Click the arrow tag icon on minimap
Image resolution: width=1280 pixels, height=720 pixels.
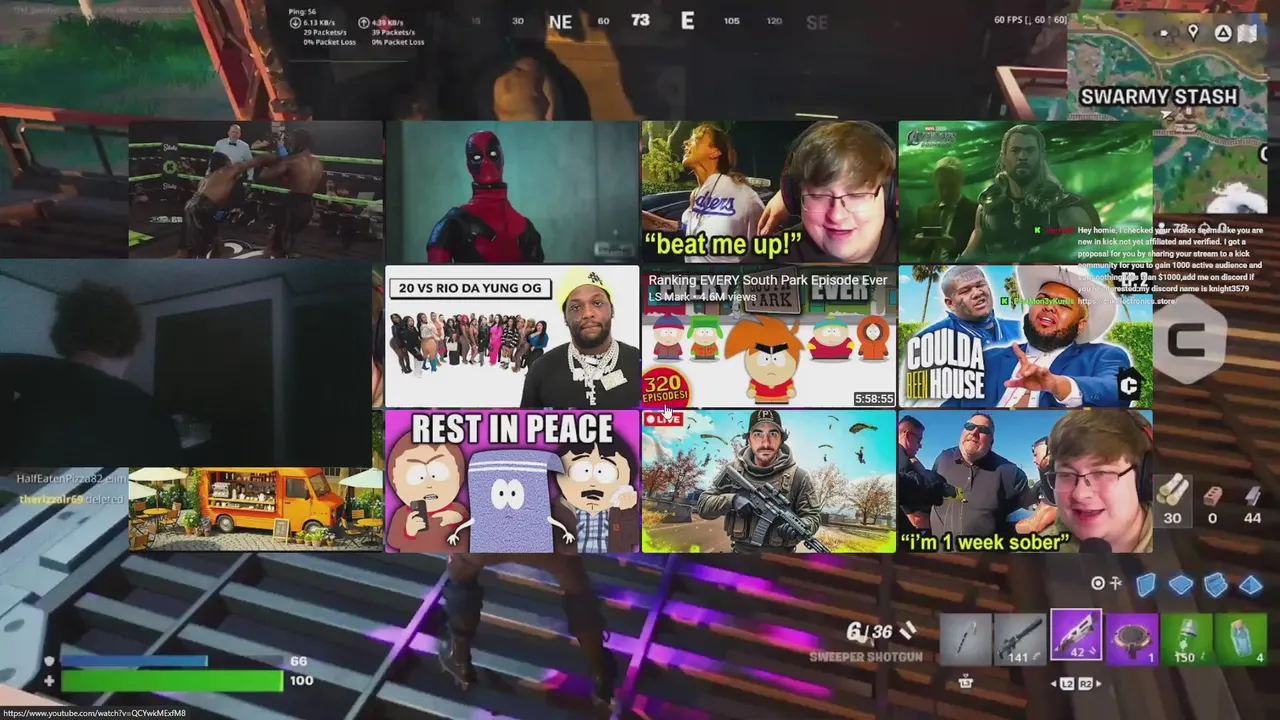[x=1164, y=33]
